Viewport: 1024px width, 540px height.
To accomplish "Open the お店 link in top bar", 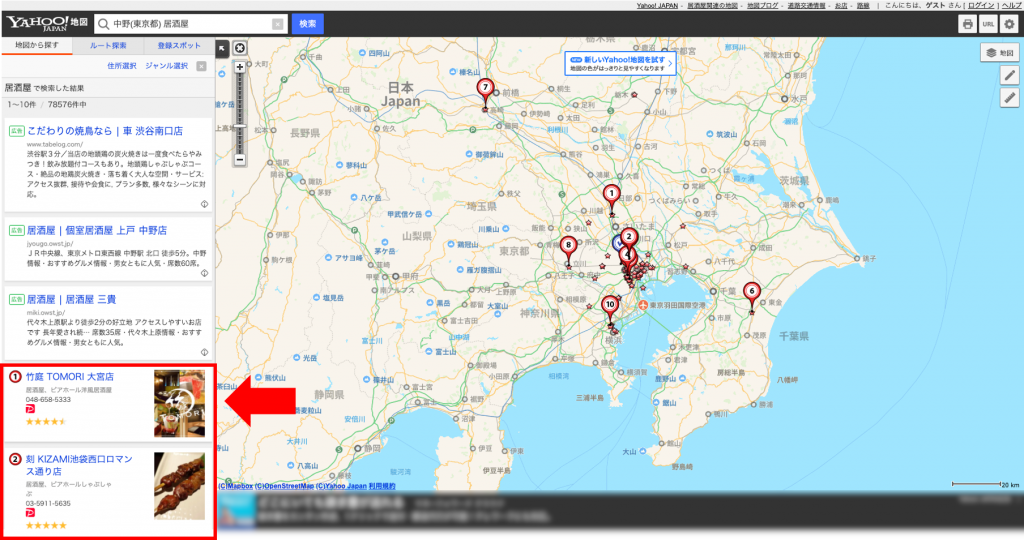I will click(x=841, y=5).
